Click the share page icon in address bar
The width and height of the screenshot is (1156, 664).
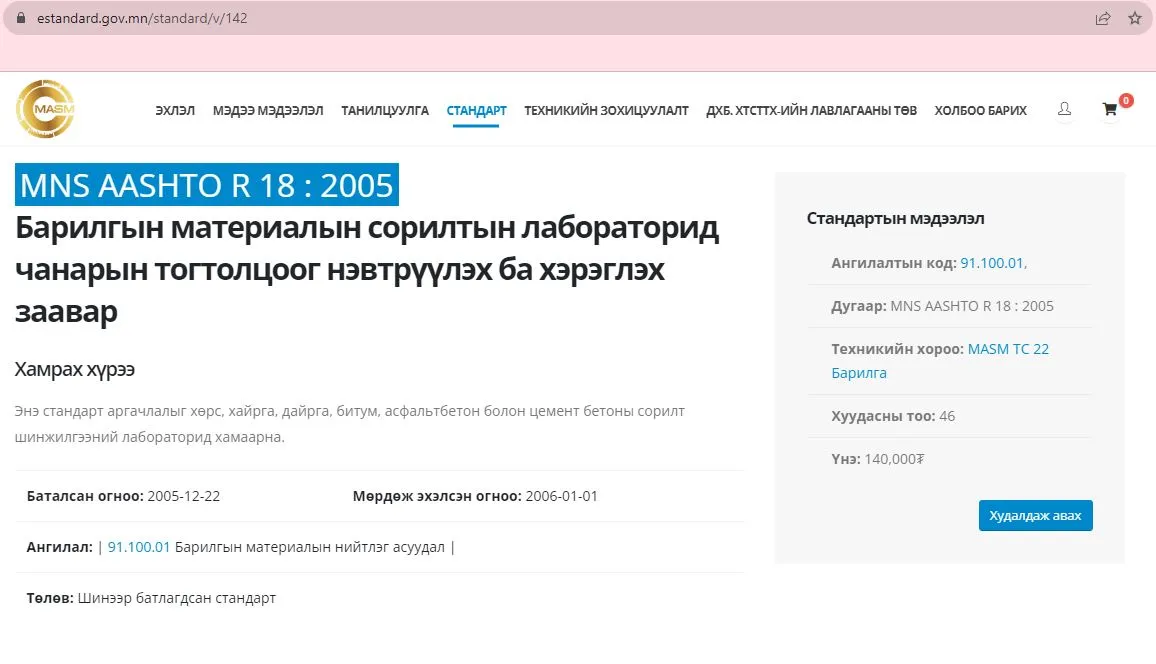[x=1103, y=18]
